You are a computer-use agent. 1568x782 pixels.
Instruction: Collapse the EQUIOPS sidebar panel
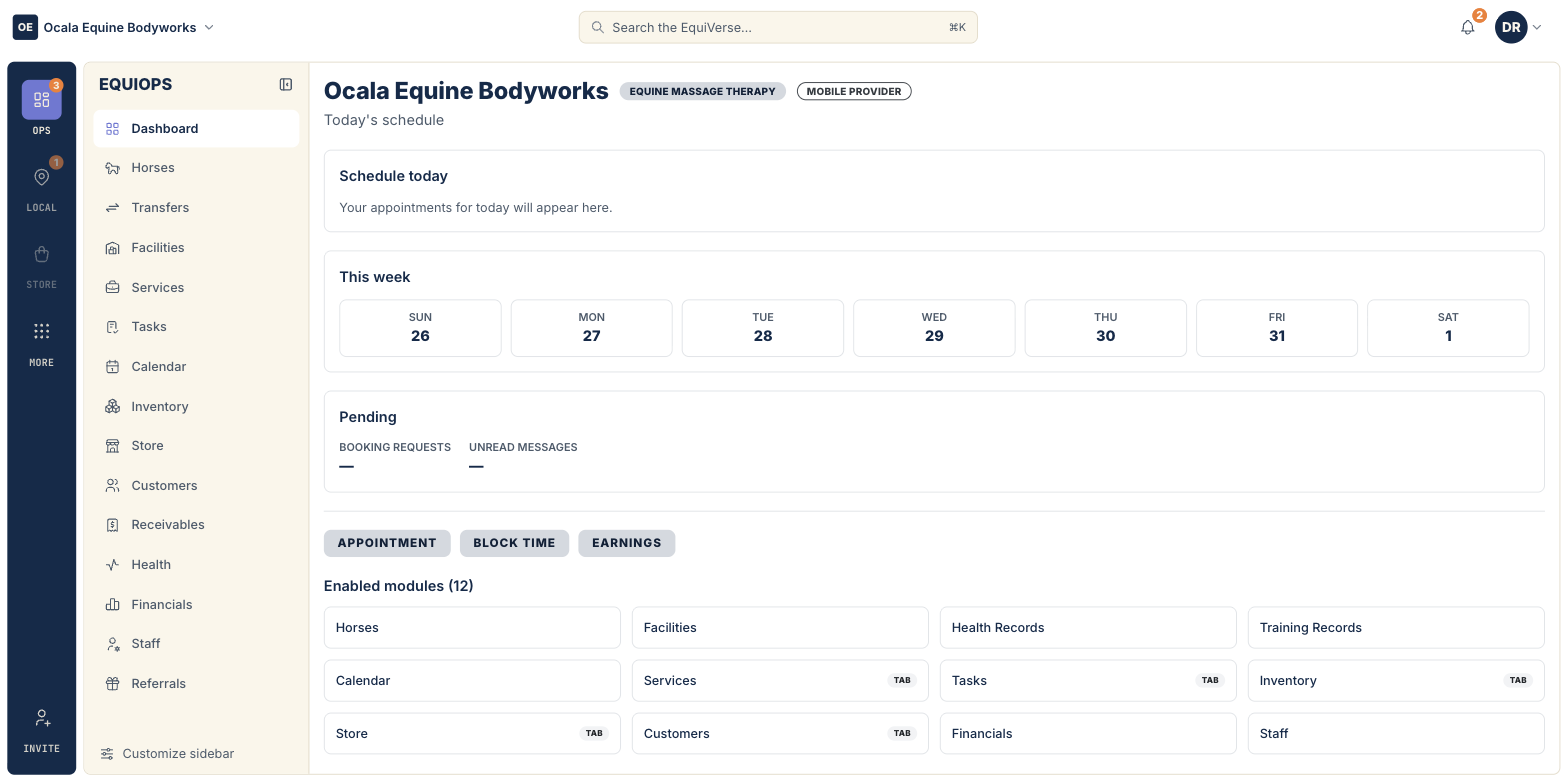point(286,85)
